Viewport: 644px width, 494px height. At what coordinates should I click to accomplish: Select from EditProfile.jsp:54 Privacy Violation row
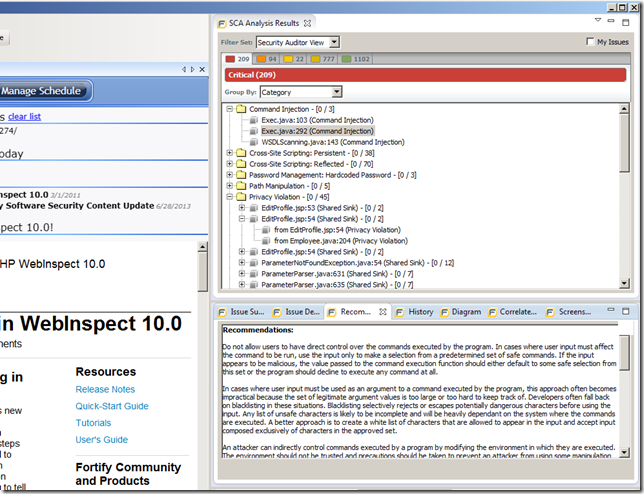pos(337,230)
